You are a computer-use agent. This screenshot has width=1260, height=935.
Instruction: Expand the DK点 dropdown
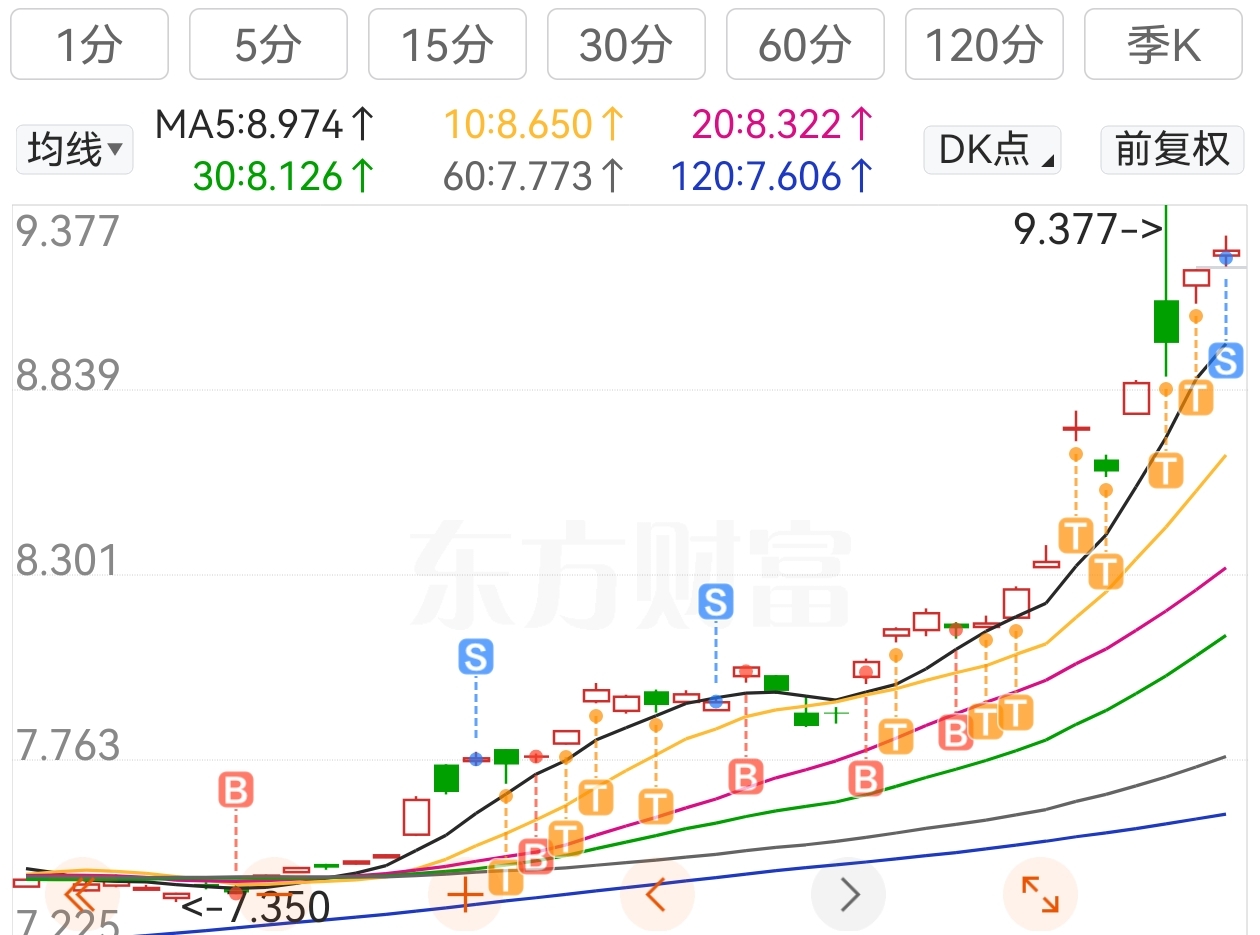click(992, 150)
